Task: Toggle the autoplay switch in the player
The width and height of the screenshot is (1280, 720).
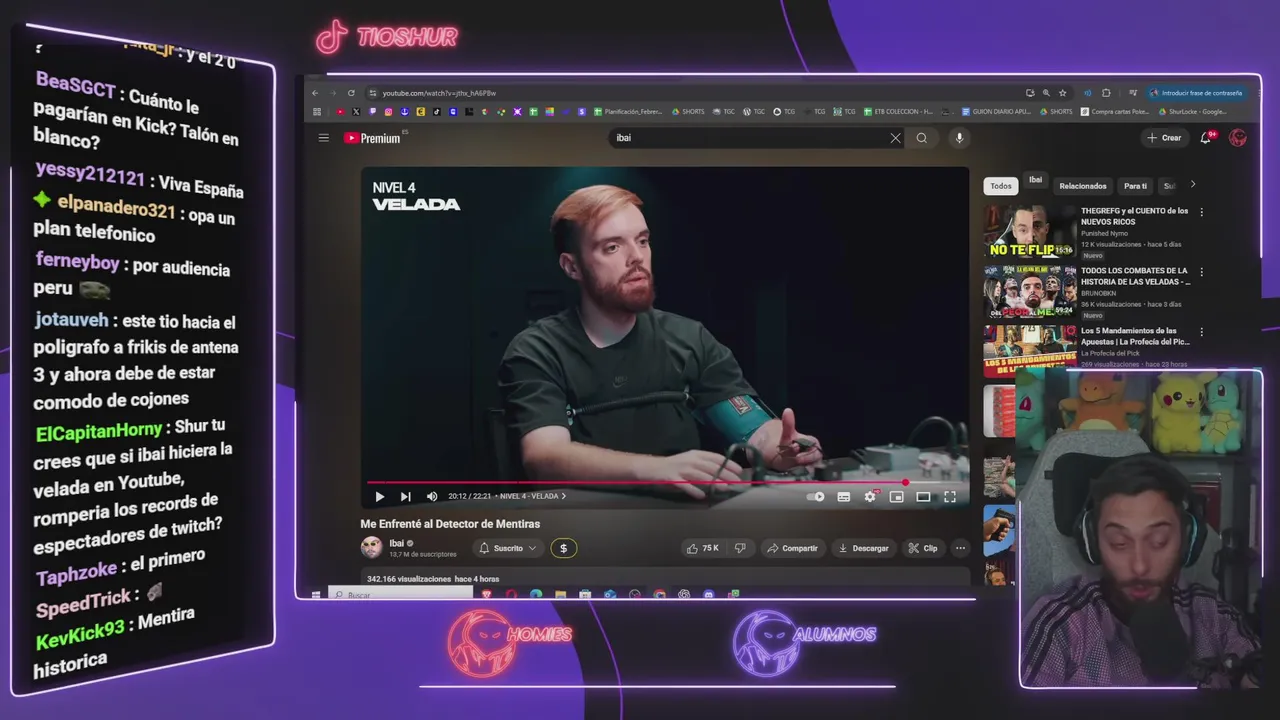Action: click(x=816, y=496)
